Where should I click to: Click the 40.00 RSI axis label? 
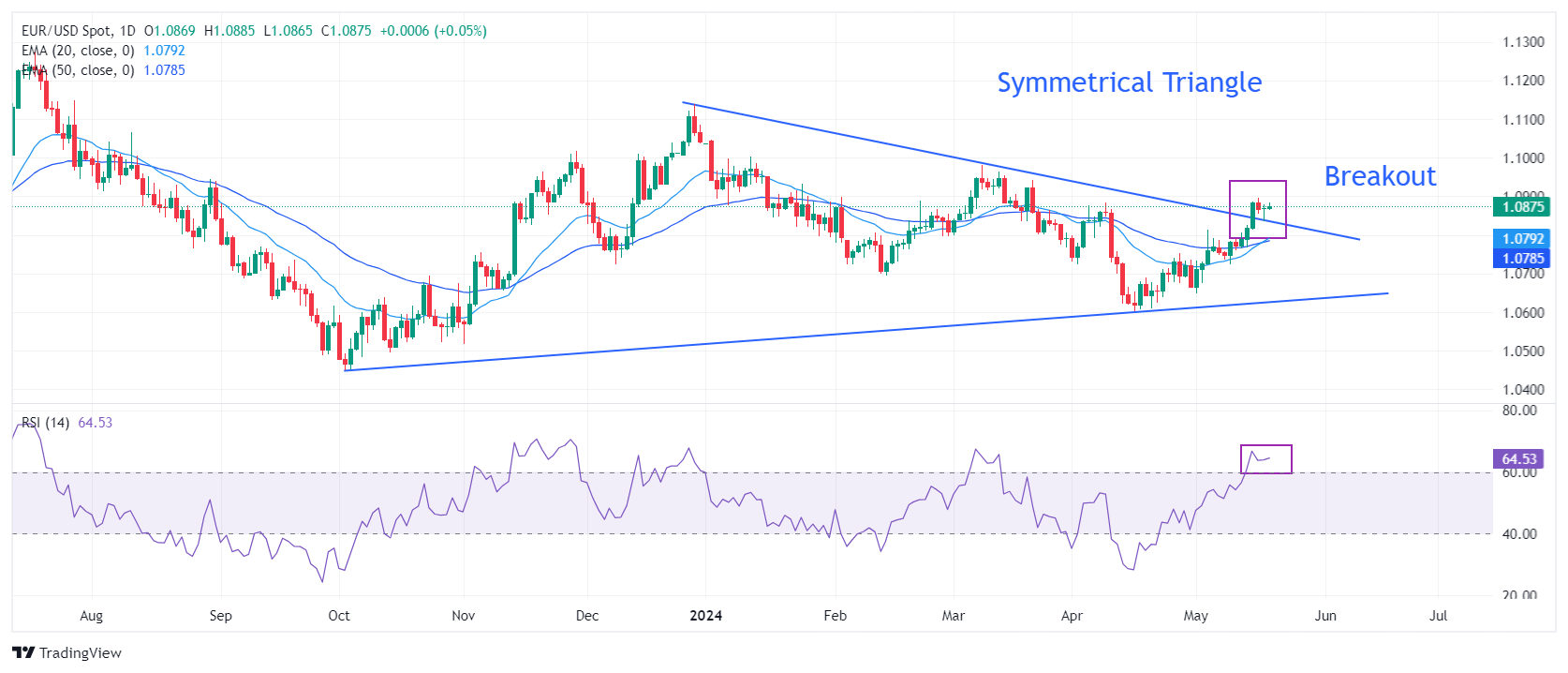pyautogui.click(x=1519, y=534)
